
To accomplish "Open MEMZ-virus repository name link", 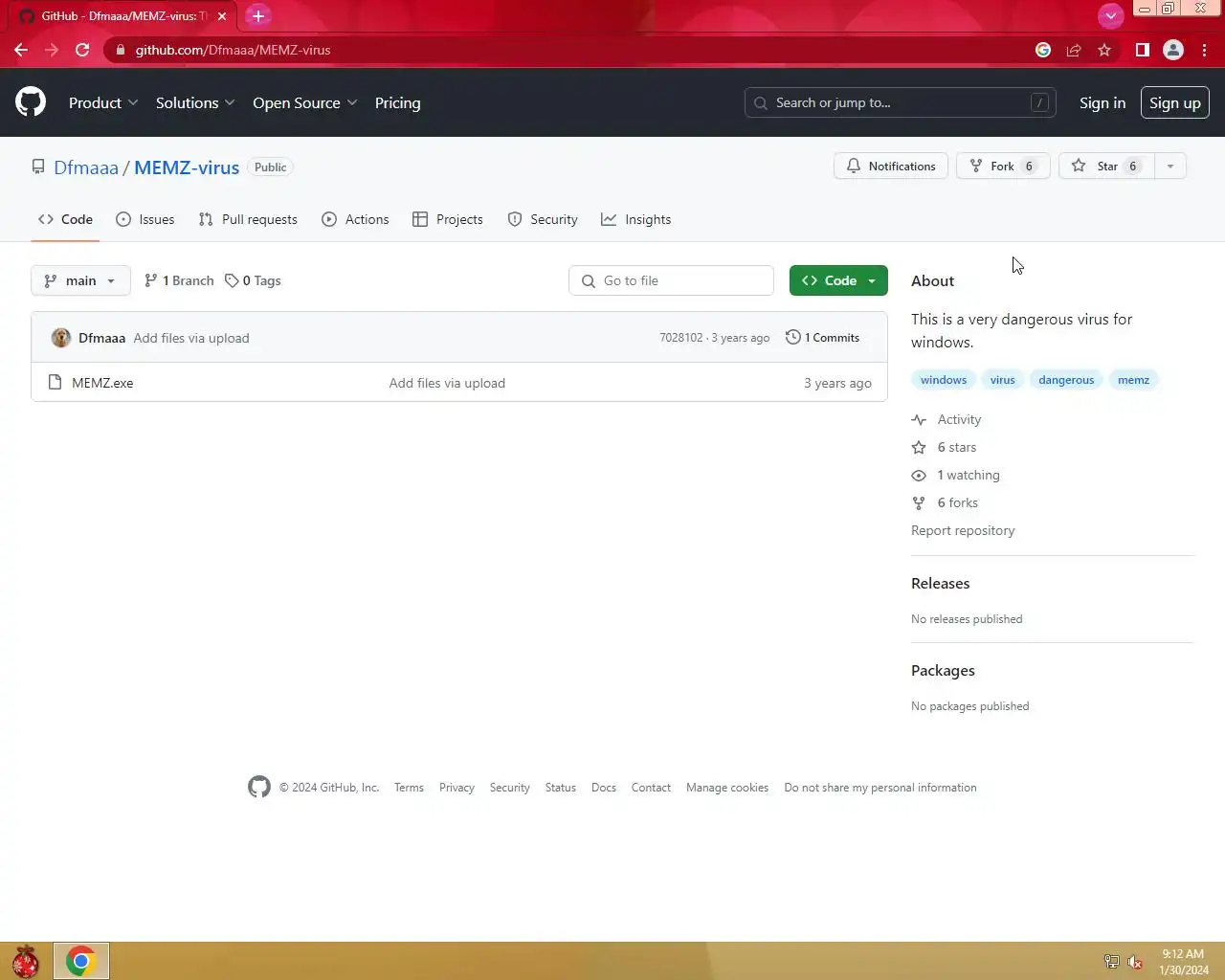I will (x=187, y=167).
